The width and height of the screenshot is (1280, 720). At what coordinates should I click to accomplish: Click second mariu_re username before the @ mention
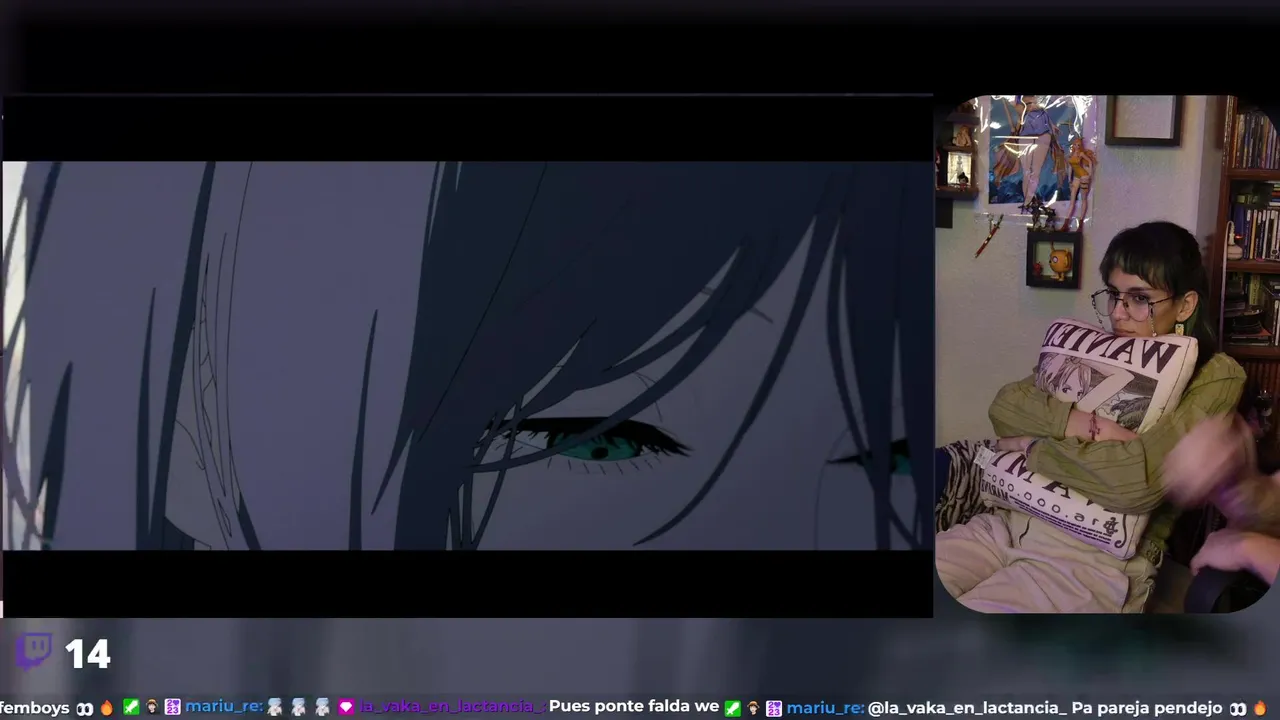826,707
